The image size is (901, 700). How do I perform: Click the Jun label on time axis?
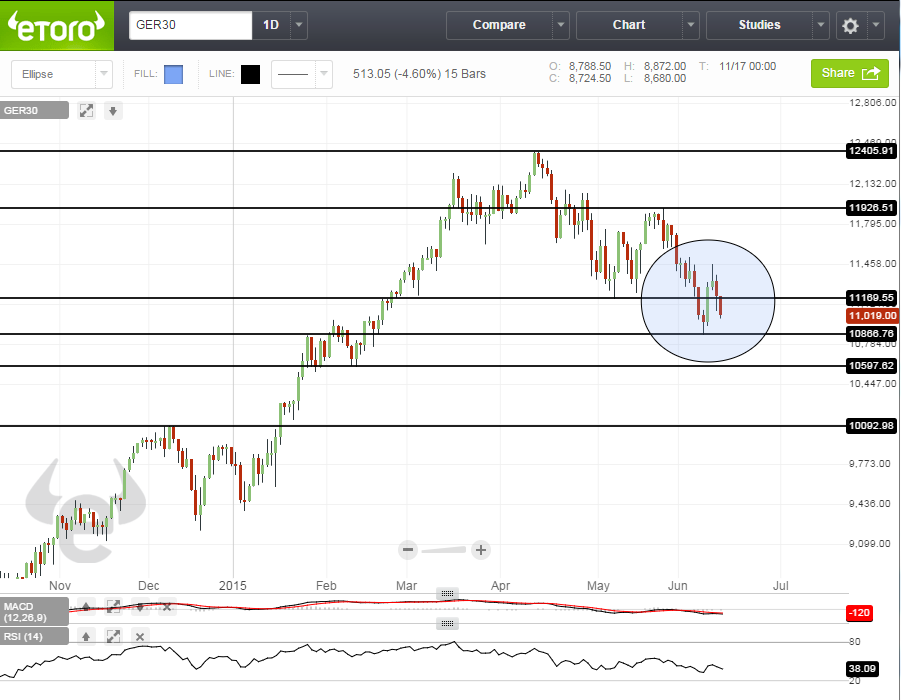(677, 586)
